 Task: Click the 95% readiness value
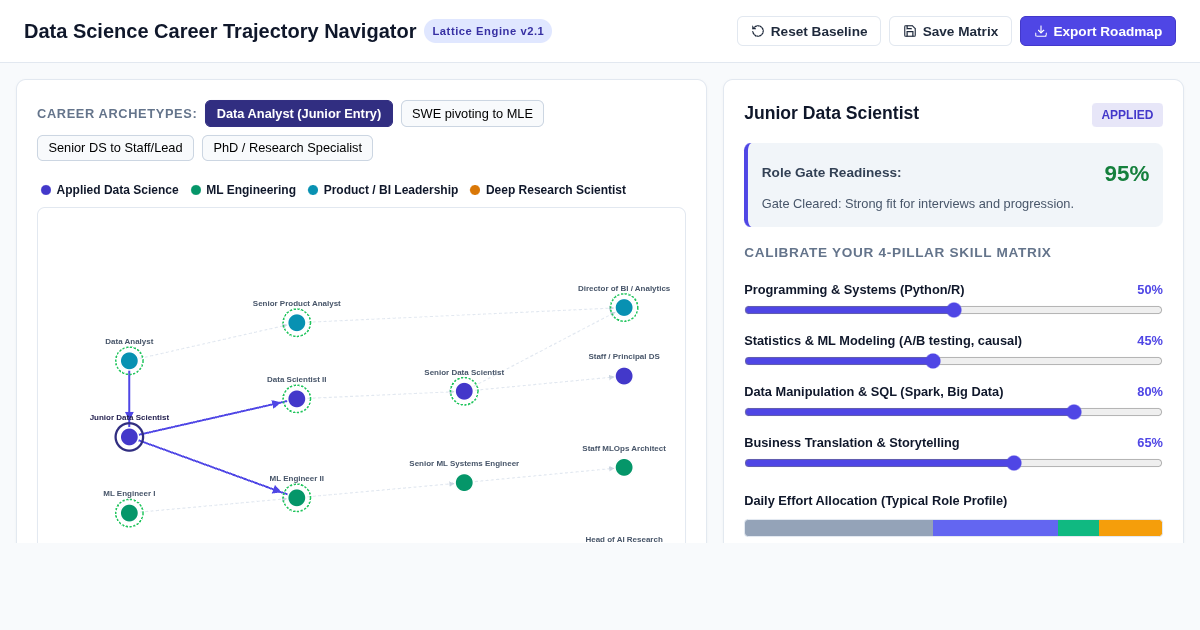coord(1127,174)
